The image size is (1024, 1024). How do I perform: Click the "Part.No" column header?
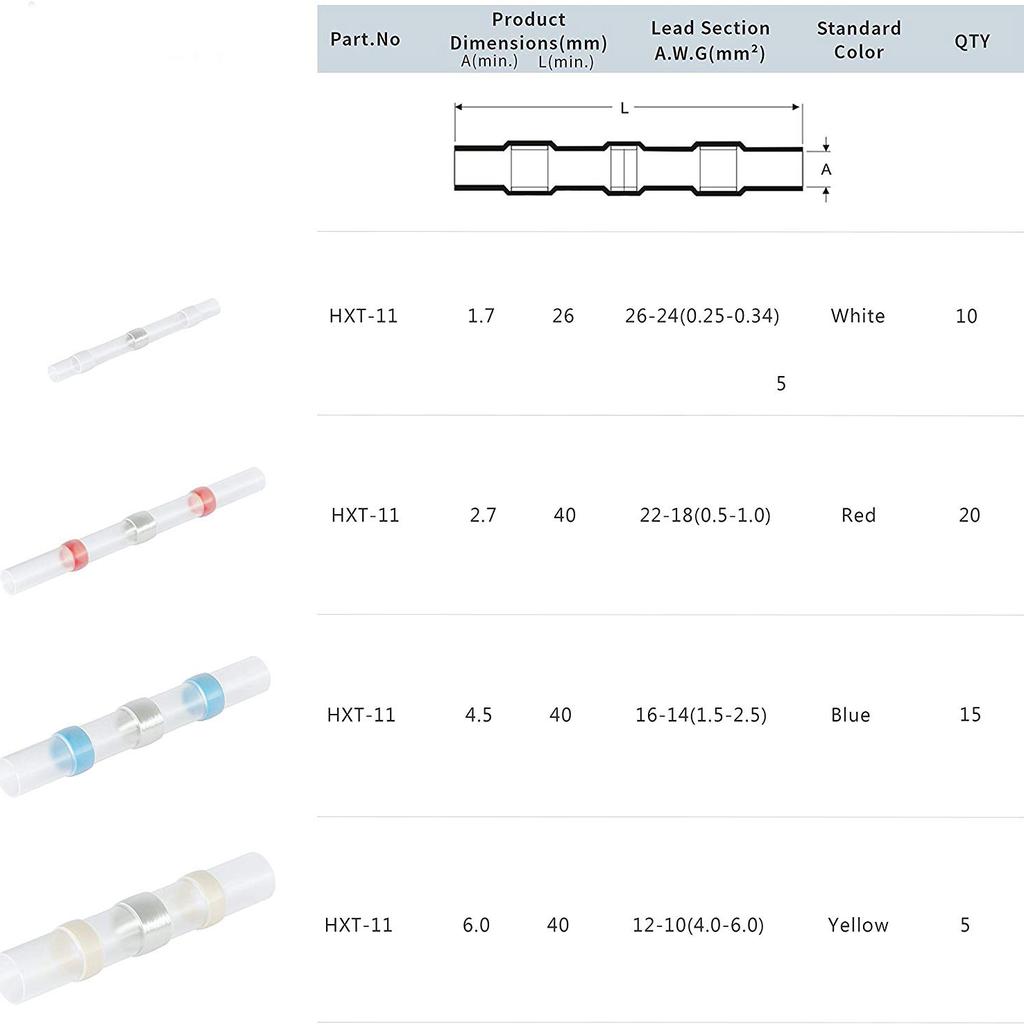(x=365, y=40)
